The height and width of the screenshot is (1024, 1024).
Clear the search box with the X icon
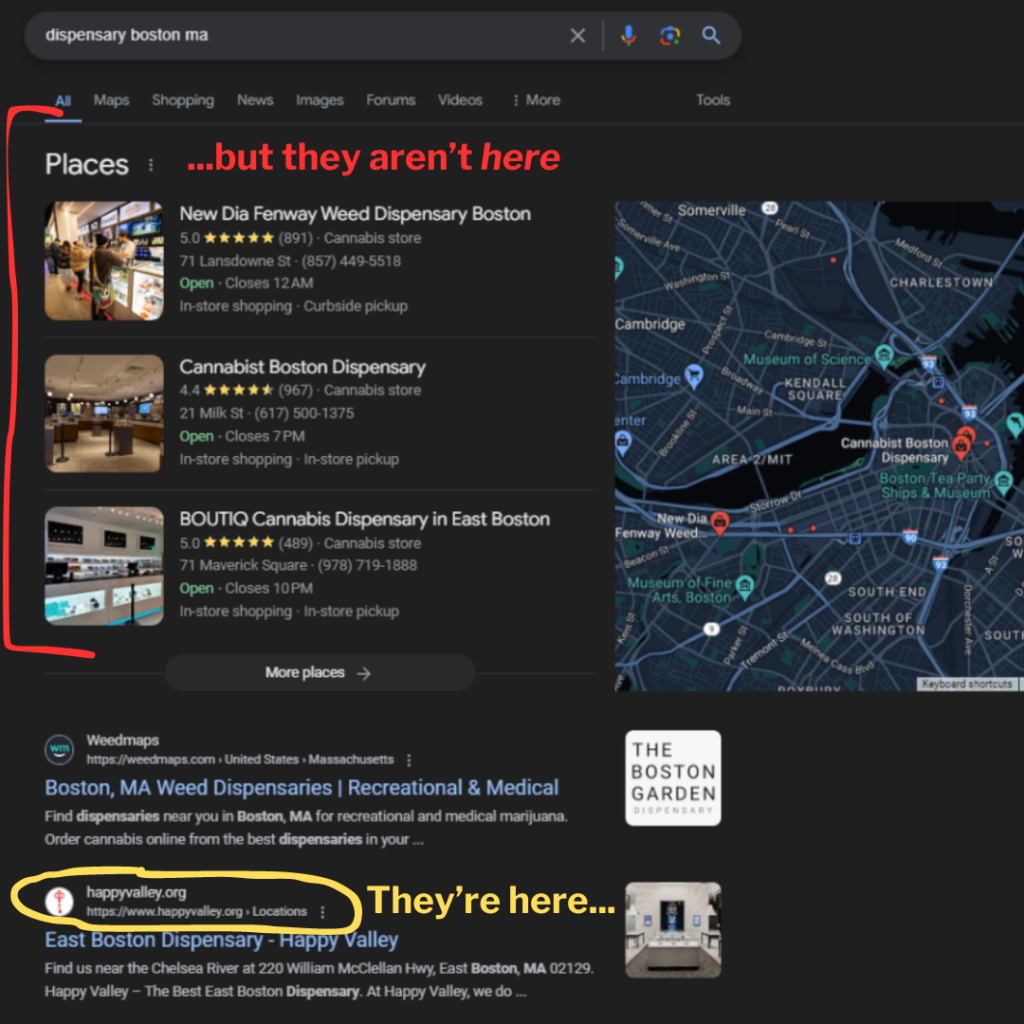577,35
